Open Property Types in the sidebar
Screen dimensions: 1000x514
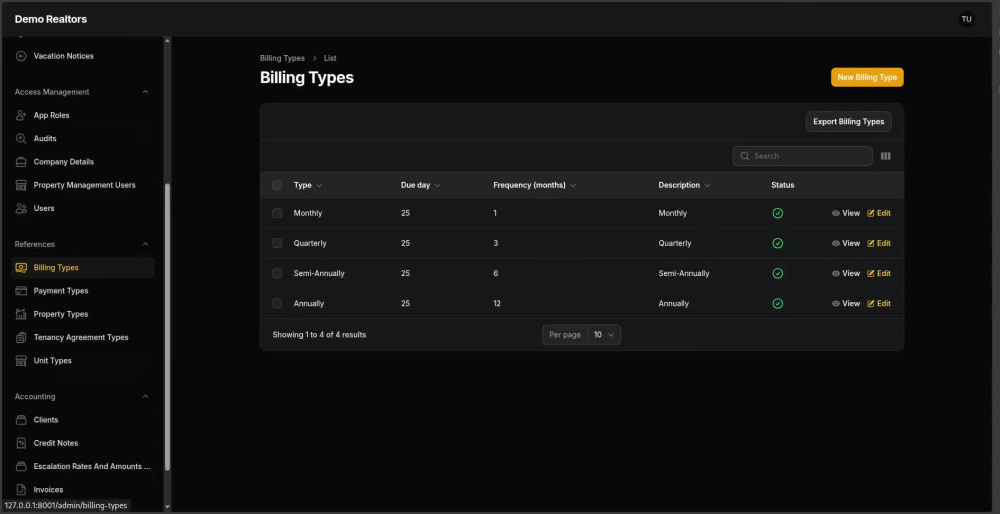click(83, 314)
